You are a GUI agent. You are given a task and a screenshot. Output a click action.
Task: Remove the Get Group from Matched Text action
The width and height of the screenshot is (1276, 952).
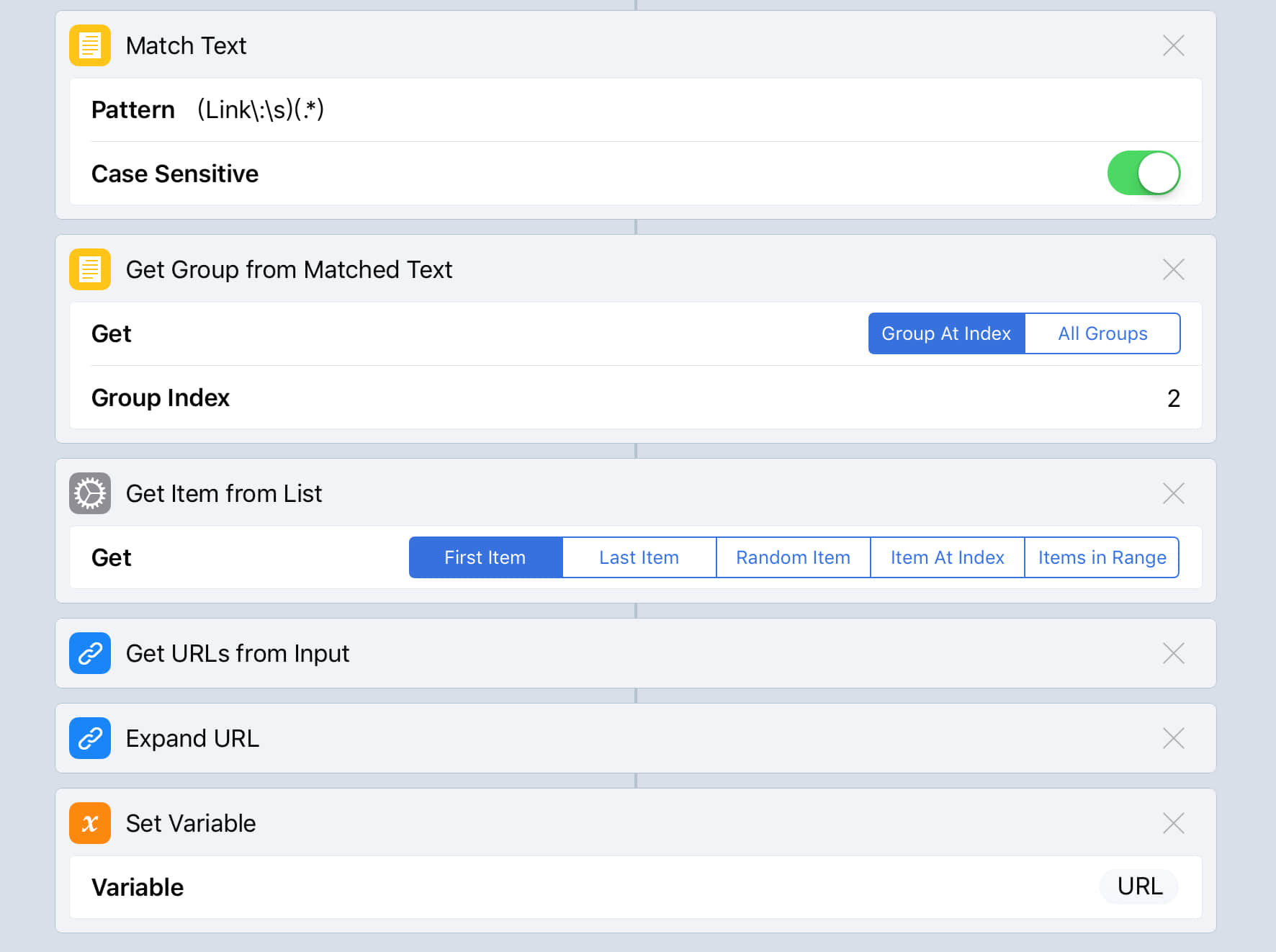pyautogui.click(x=1173, y=269)
